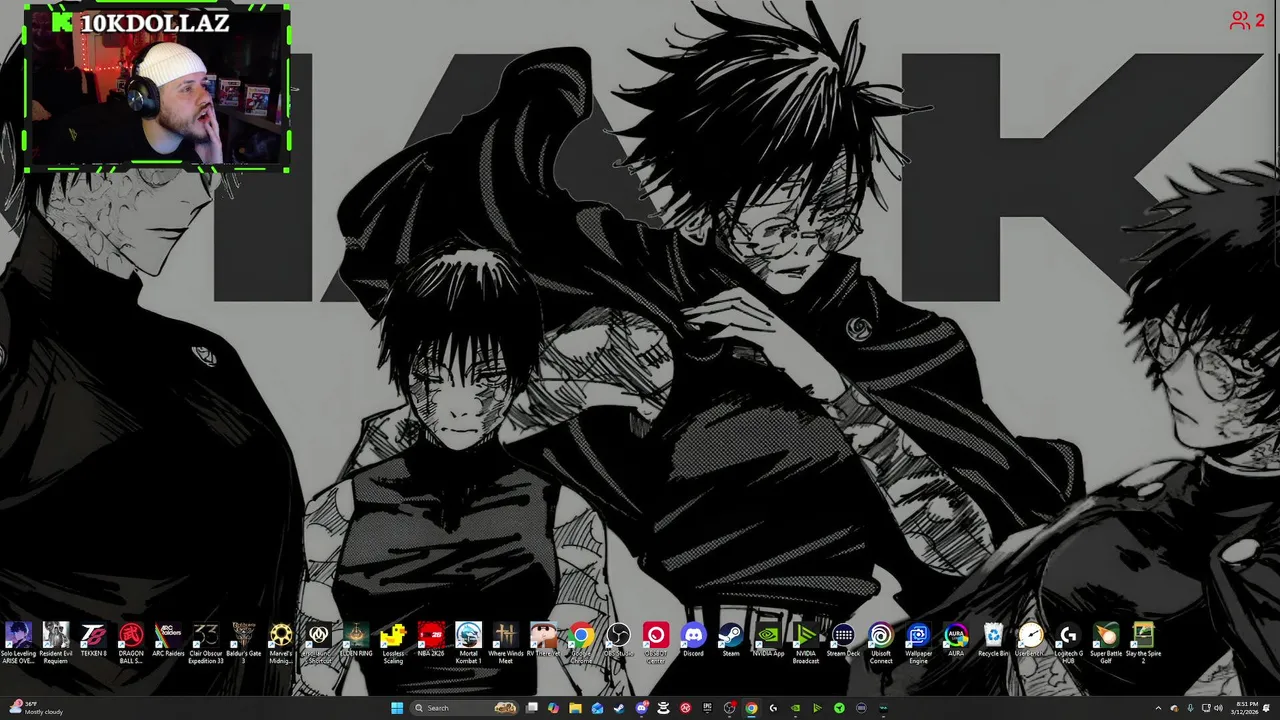Select Logitech G HUB desktop icon

1068,643
